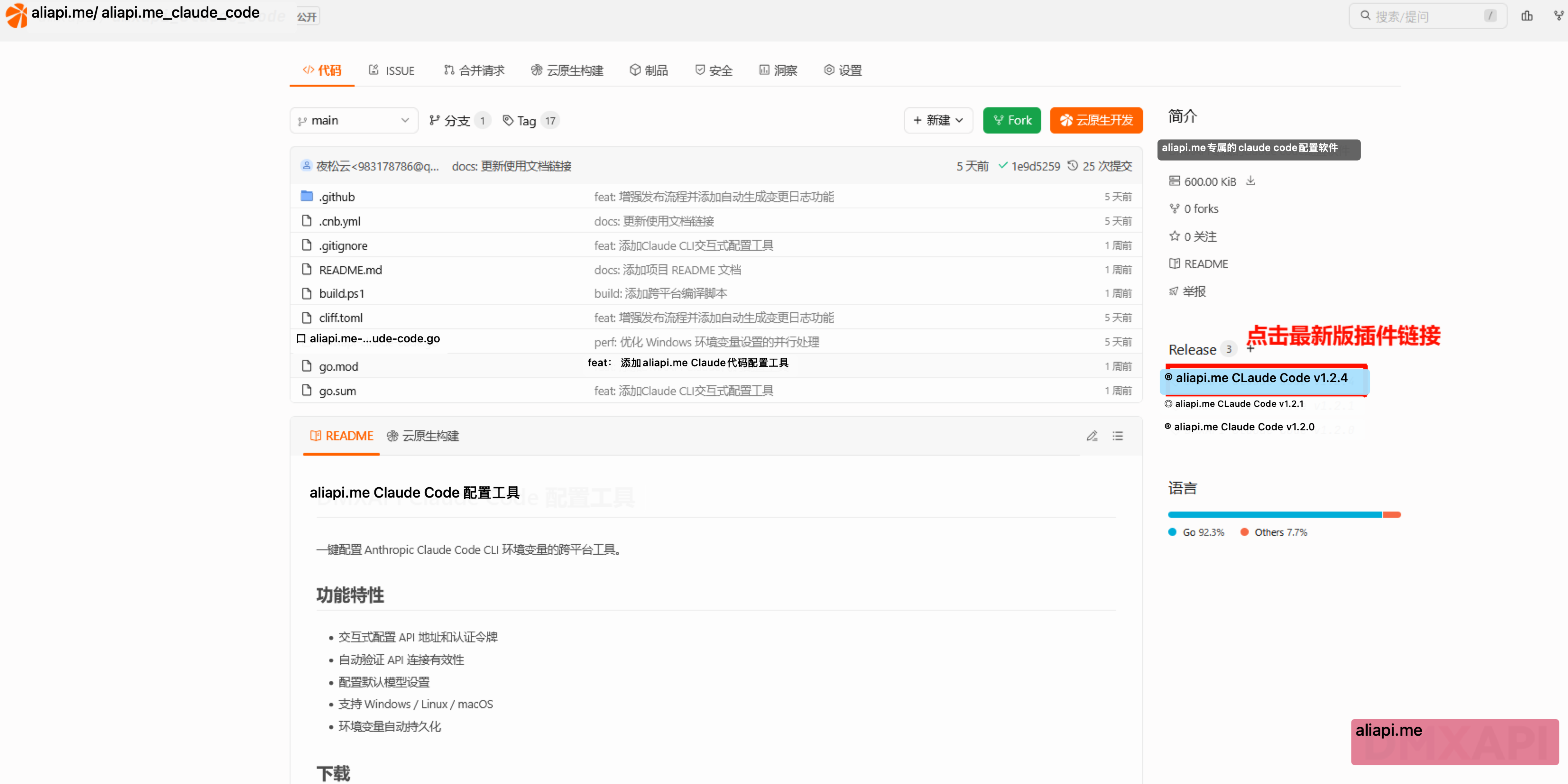Viewport: 1568px width, 784px height.
Task: Click the file icon beside go.sum
Action: coord(307,390)
